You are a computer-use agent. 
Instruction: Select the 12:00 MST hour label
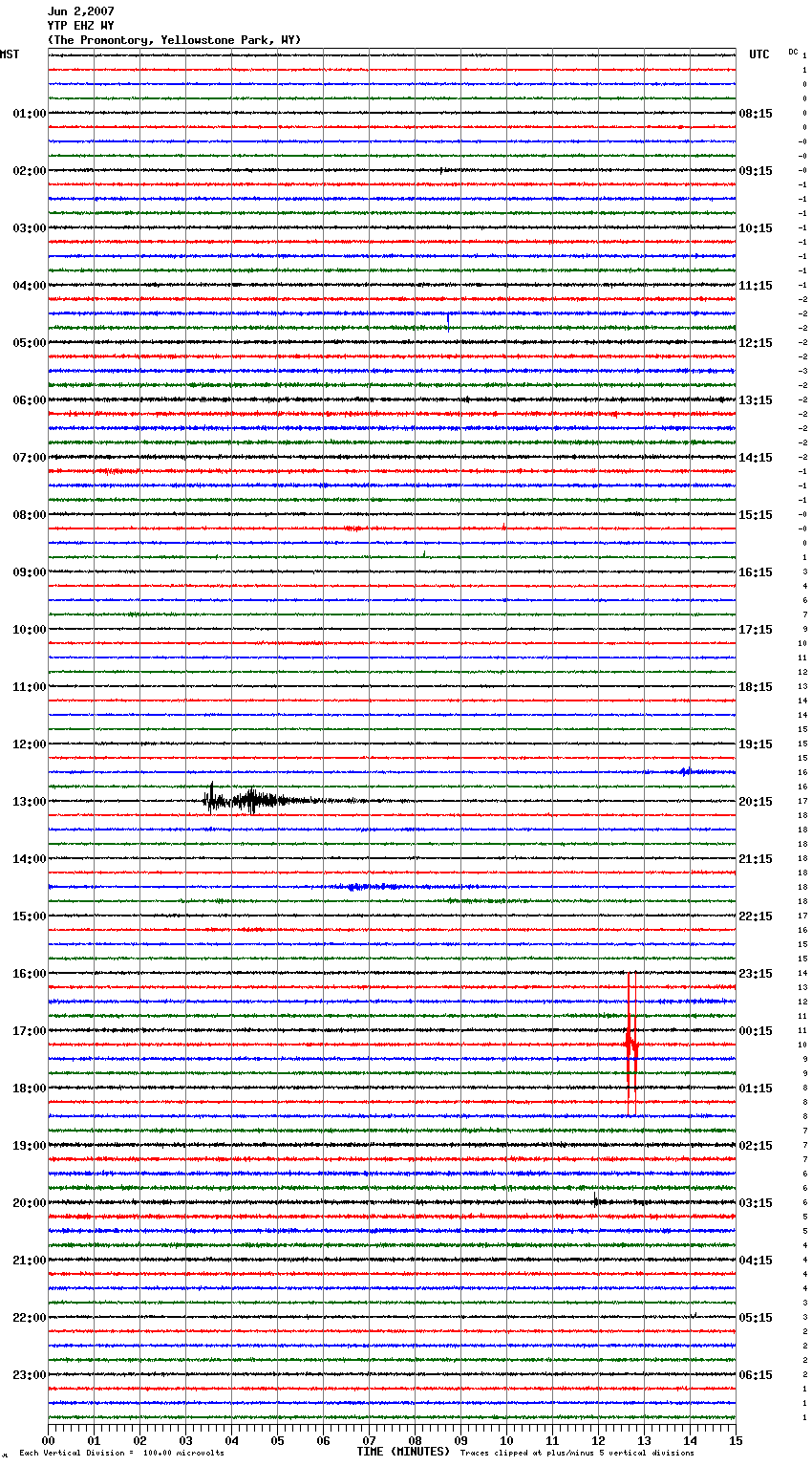[30, 744]
